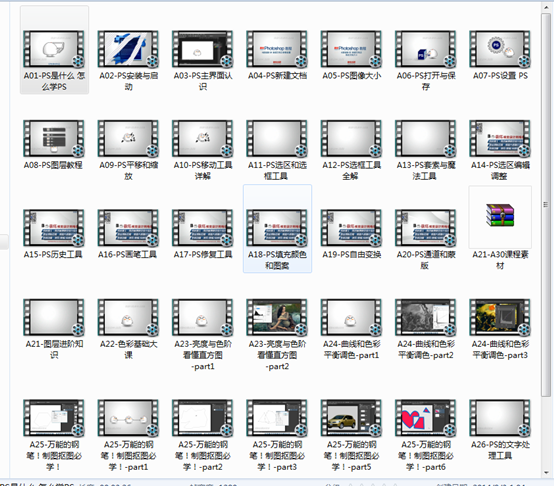Select the A17-PS修复工具 video icon
This screenshot has width=554, height=486.
pos(202,228)
